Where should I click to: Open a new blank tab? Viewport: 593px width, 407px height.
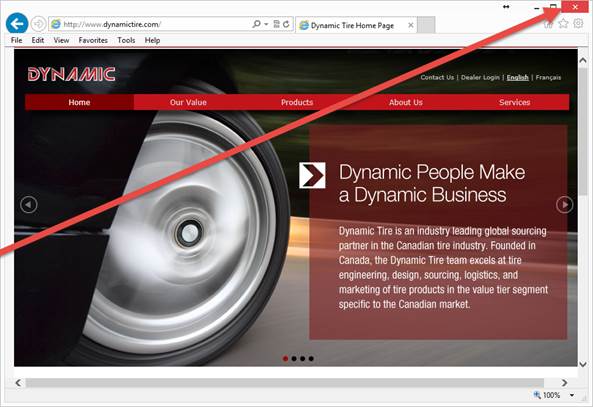[426, 25]
